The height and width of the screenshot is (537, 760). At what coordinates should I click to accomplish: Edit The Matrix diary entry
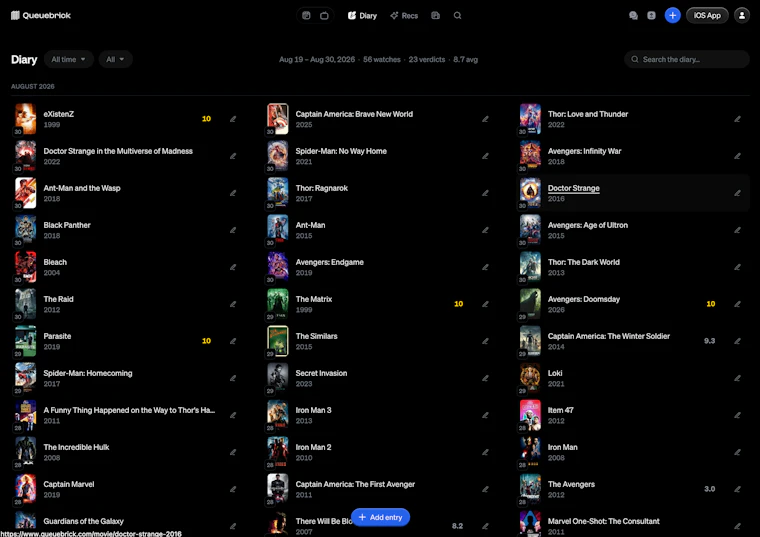[485, 304]
